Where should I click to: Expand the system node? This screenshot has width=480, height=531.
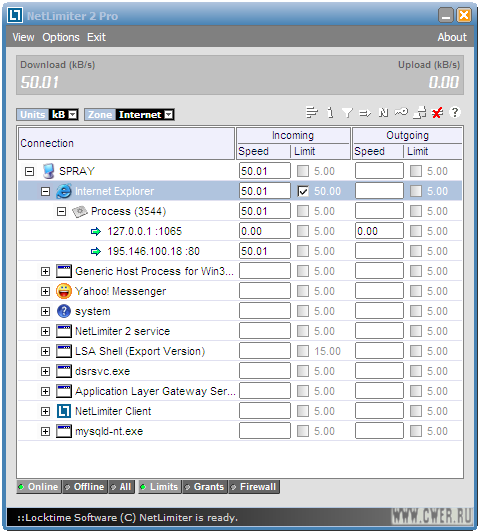(x=45, y=312)
